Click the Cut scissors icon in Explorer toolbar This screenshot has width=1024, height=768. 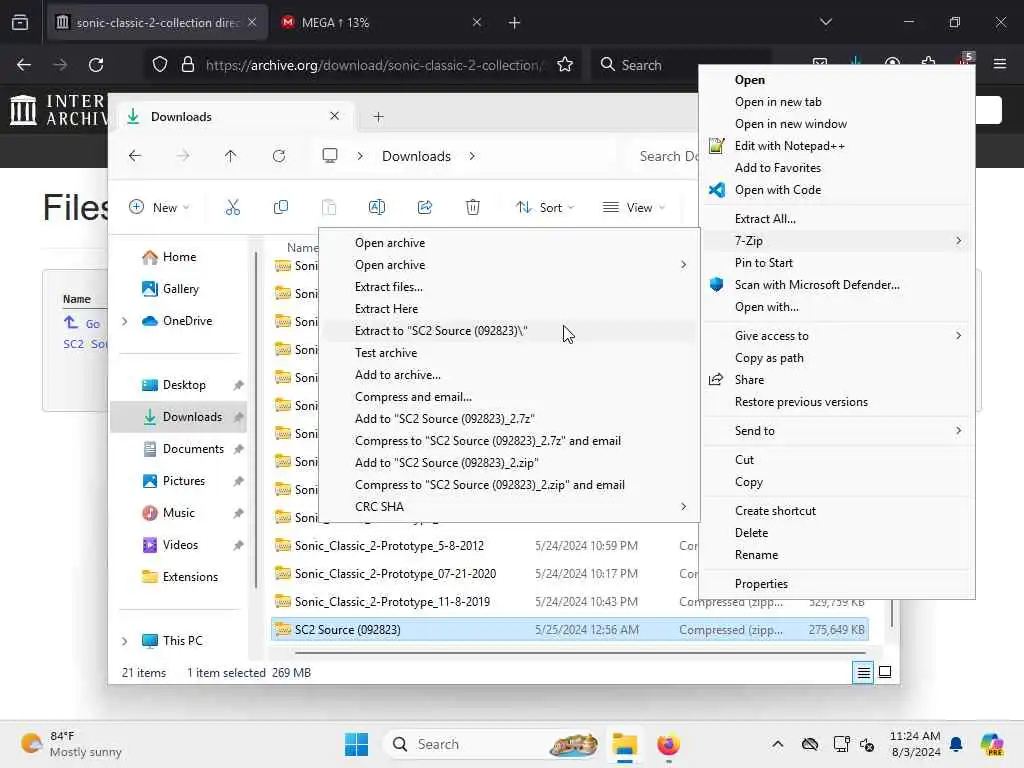pyautogui.click(x=232, y=208)
